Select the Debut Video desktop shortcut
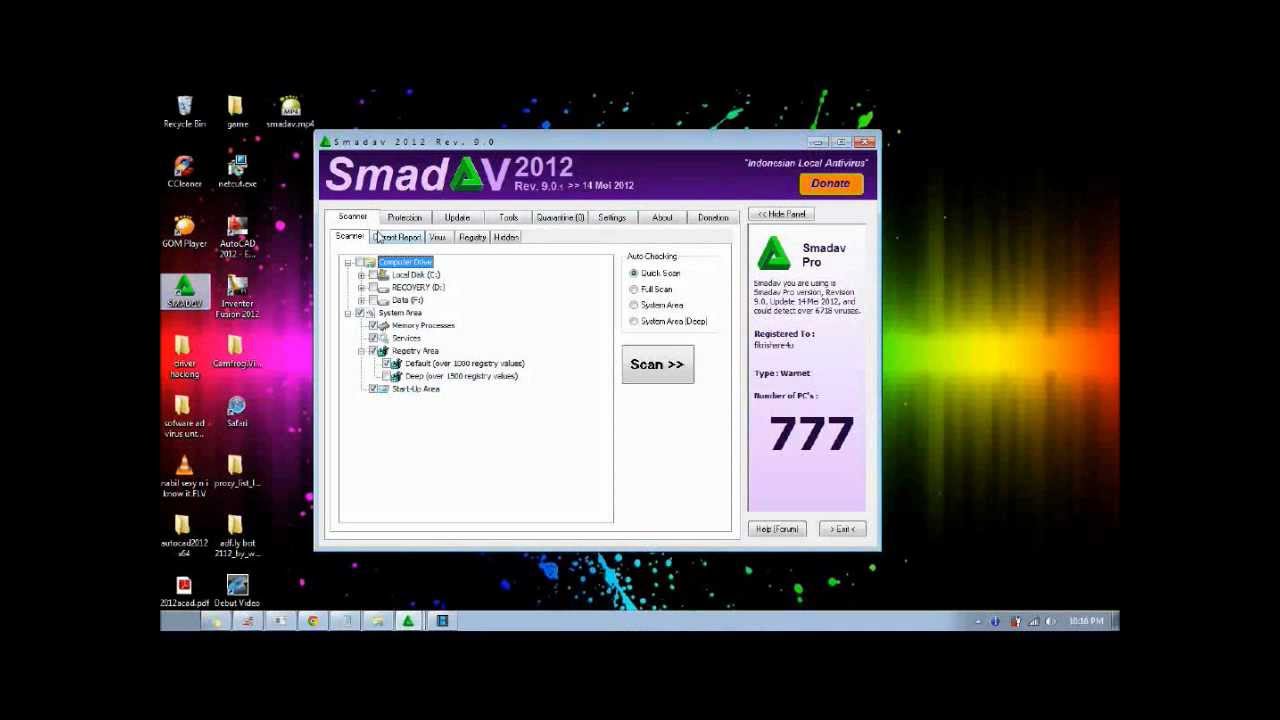Screen dimensions: 1280x720 [x=237, y=592]
